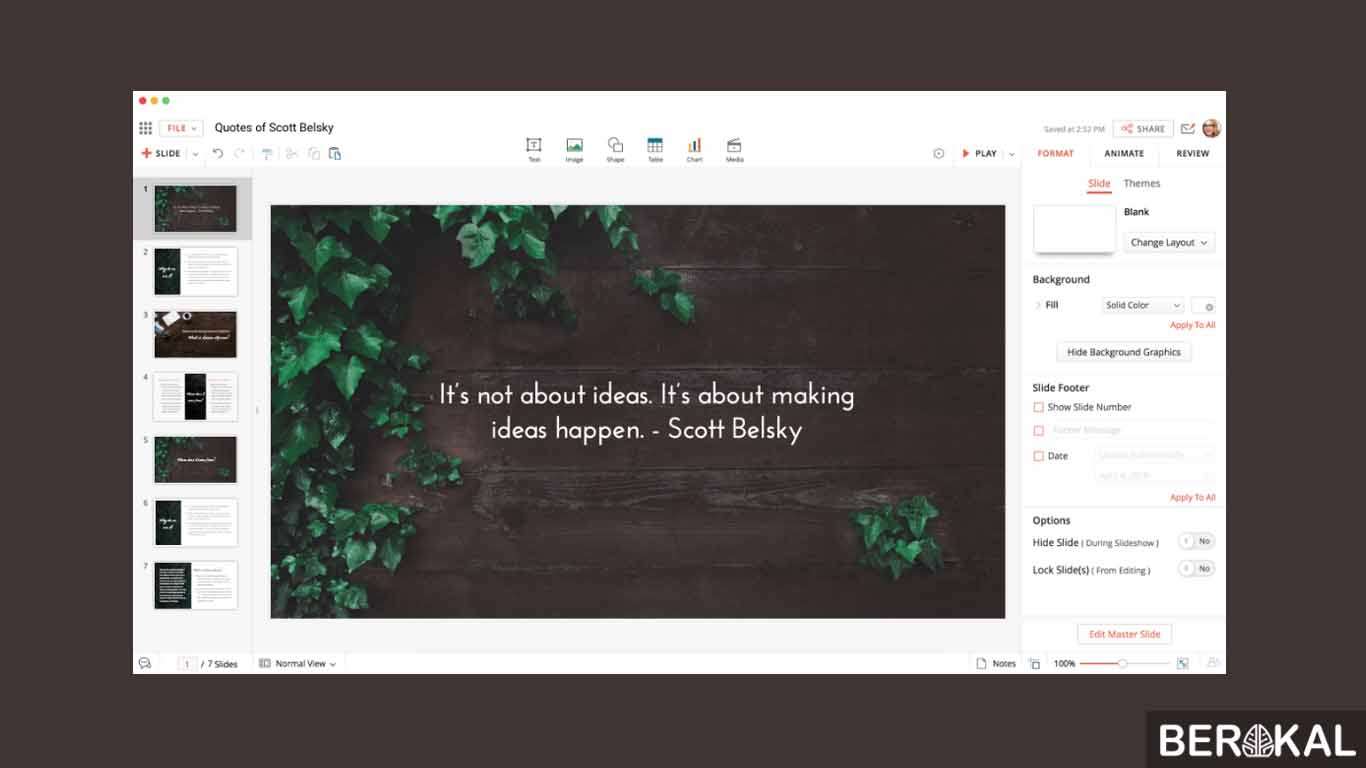Select slide 3 thumbnail
The width and height of the screenshot is (1366, 768).
point(195,334)
